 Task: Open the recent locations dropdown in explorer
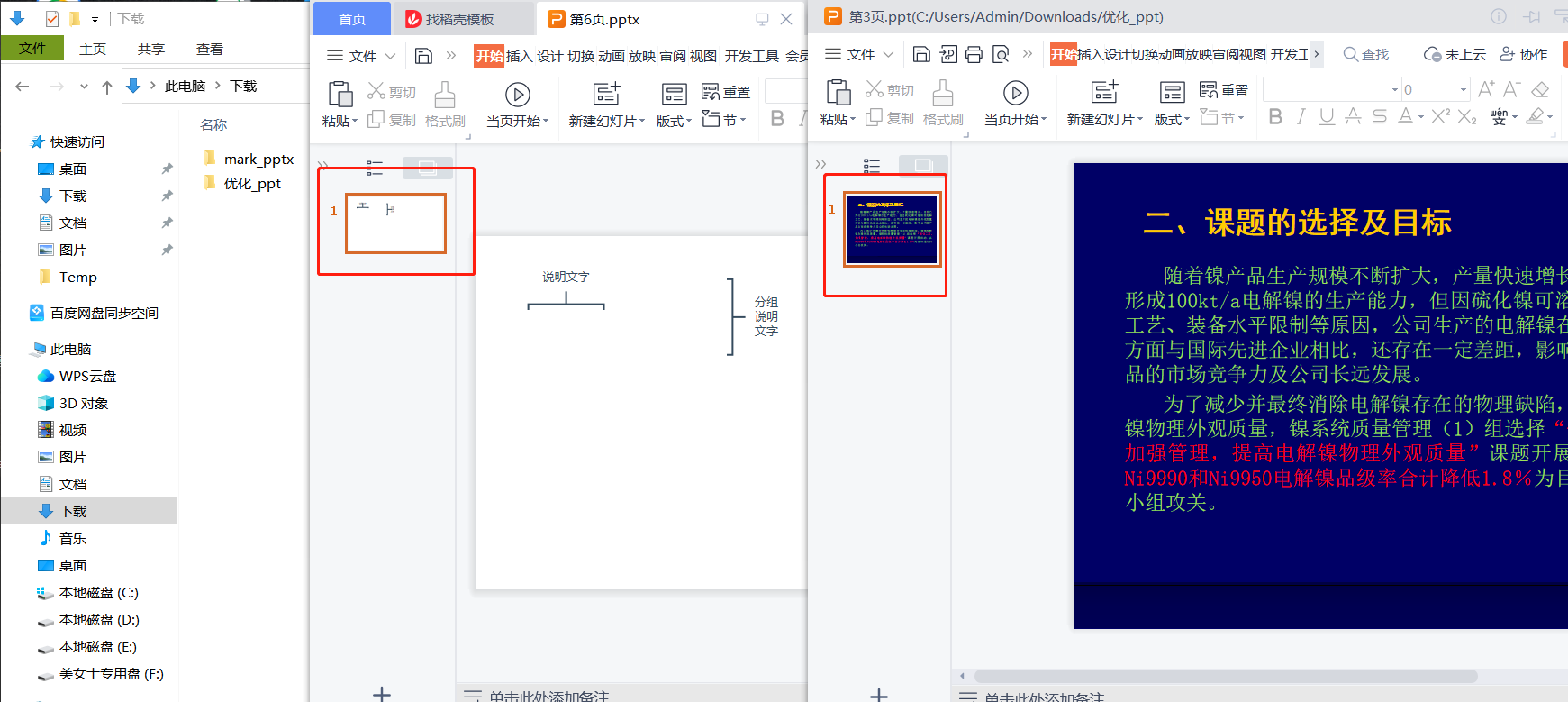tap(84, 87)
